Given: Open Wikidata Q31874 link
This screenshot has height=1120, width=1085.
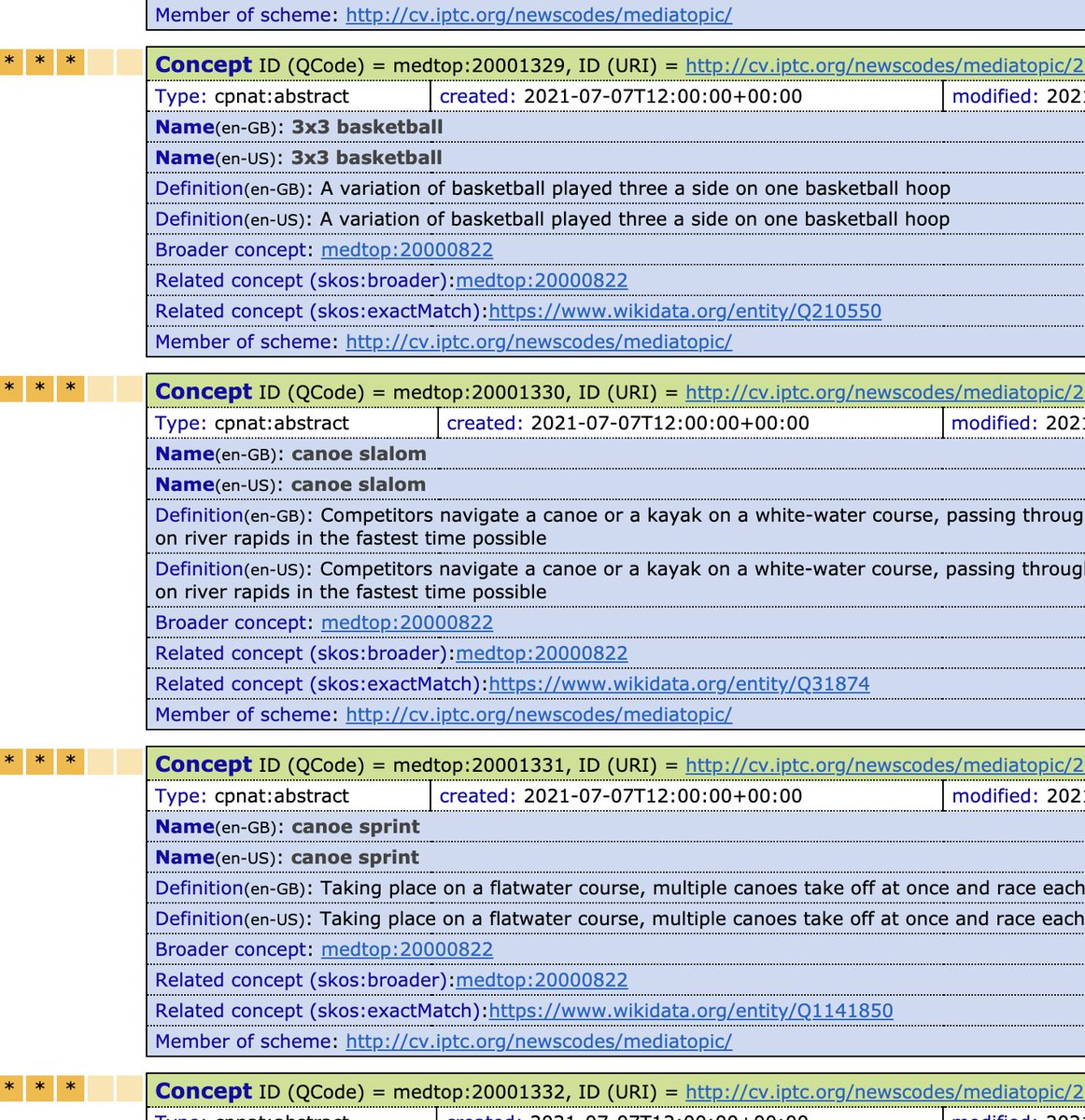Looking at the screenshot, I should pos(679,684).
